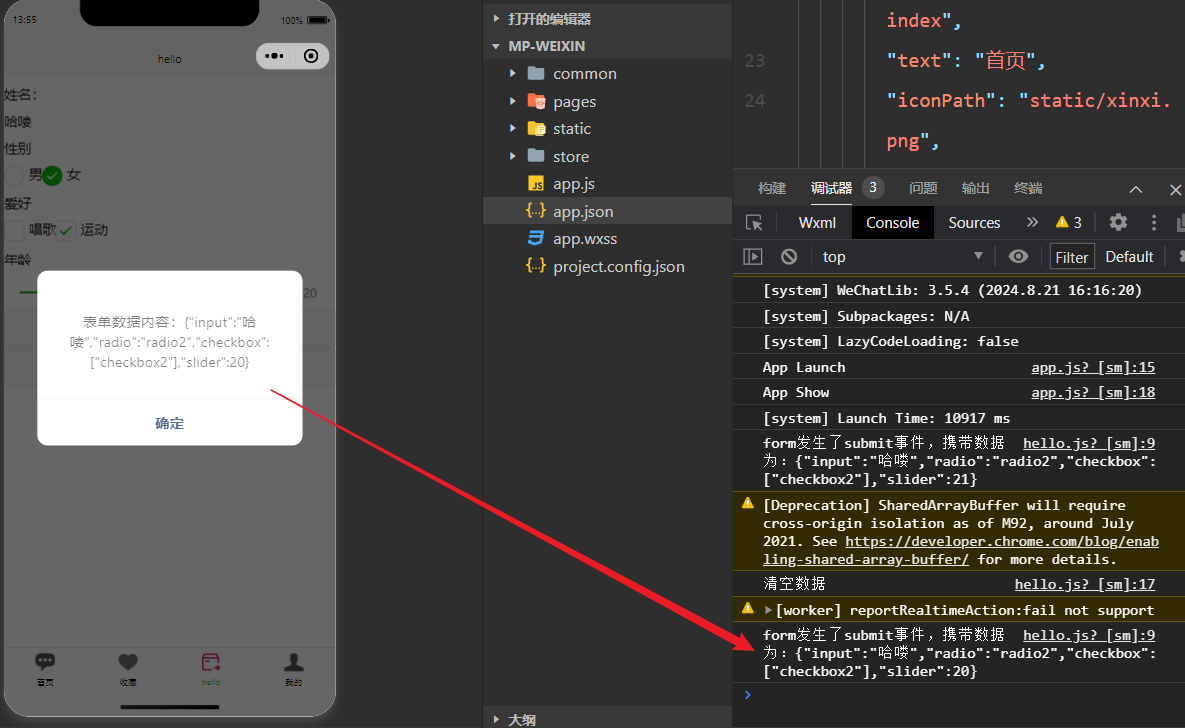This screenshot has width=1185, height=728.
Task: Select the Console devtools tab
Action: pos(893,223)
